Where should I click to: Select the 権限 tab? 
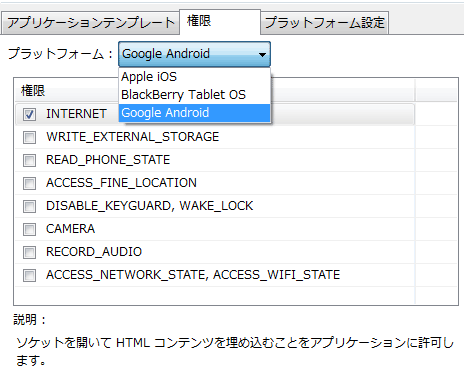click(220, 22)
